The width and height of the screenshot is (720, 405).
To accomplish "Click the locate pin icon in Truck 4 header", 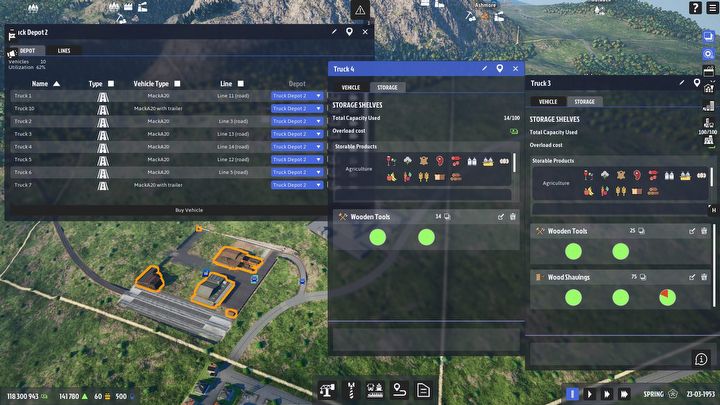I will point(499,69).
